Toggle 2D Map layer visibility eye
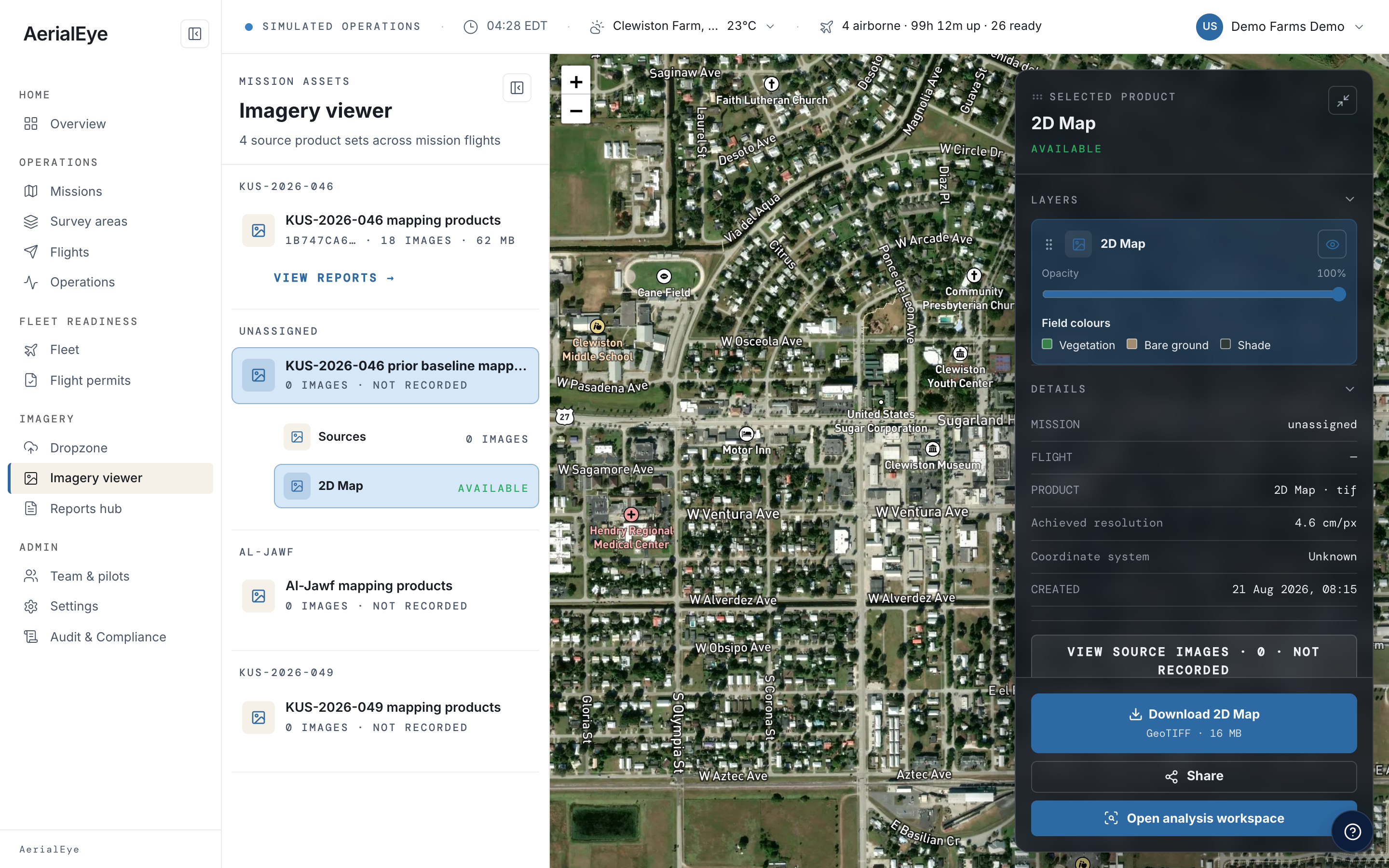 (x=1332, y=244)
